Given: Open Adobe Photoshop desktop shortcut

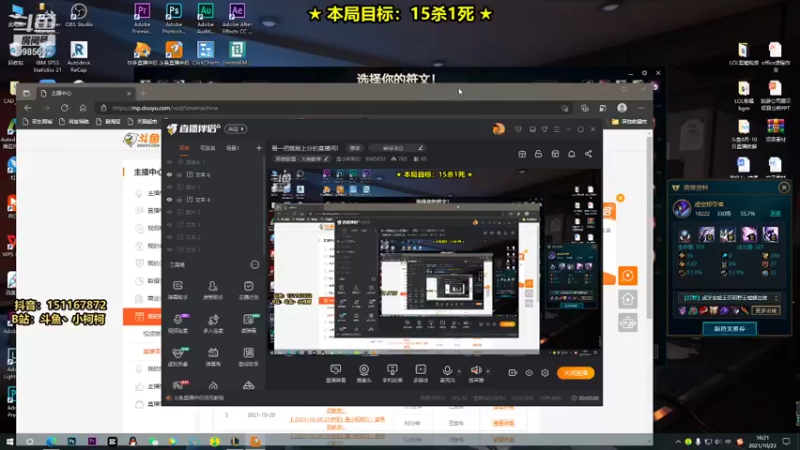Looking at the screenshot, I should click(x=173, y=18).
